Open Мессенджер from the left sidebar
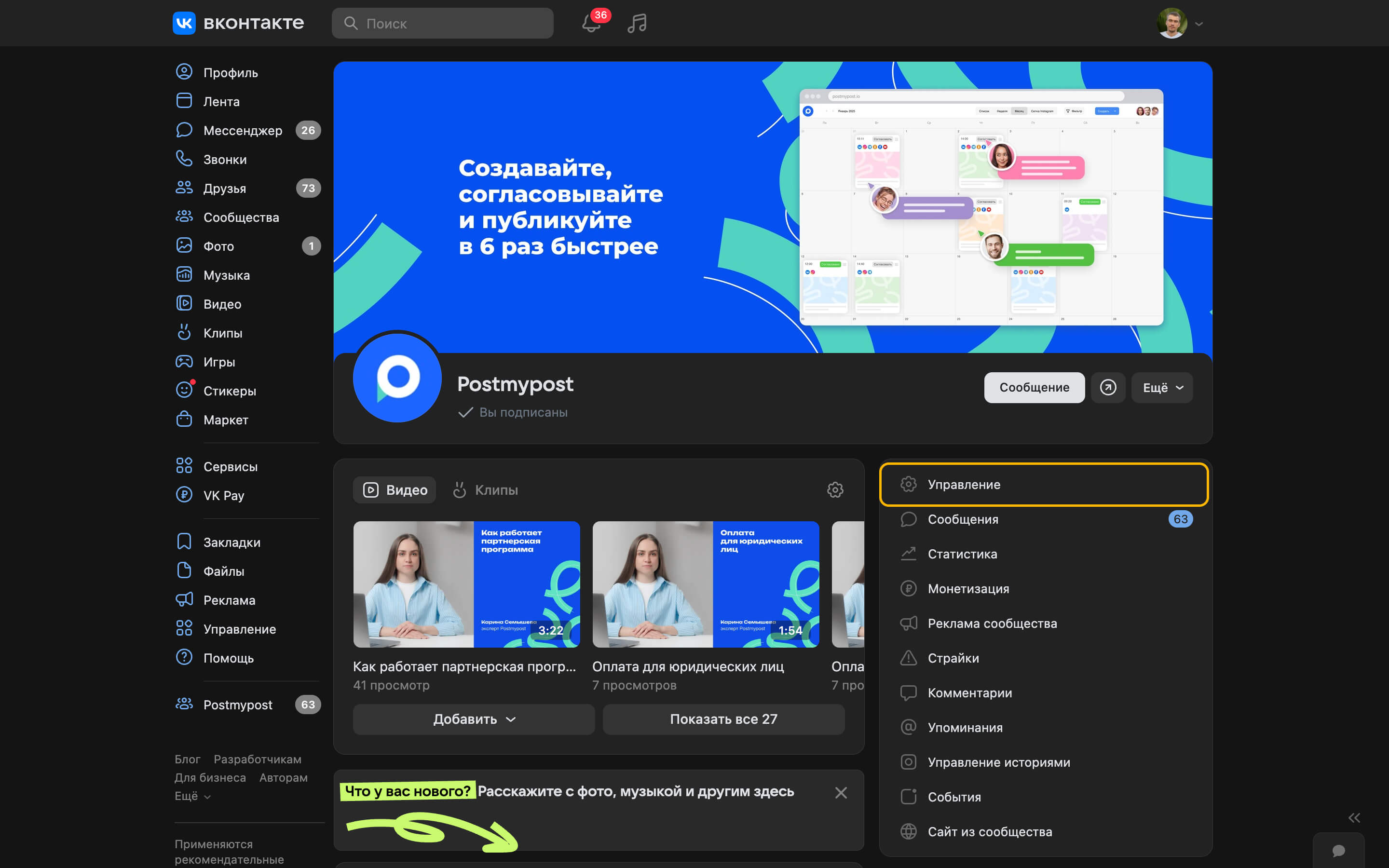Viewport: 1389px width, 868px height. pos(242,130)
